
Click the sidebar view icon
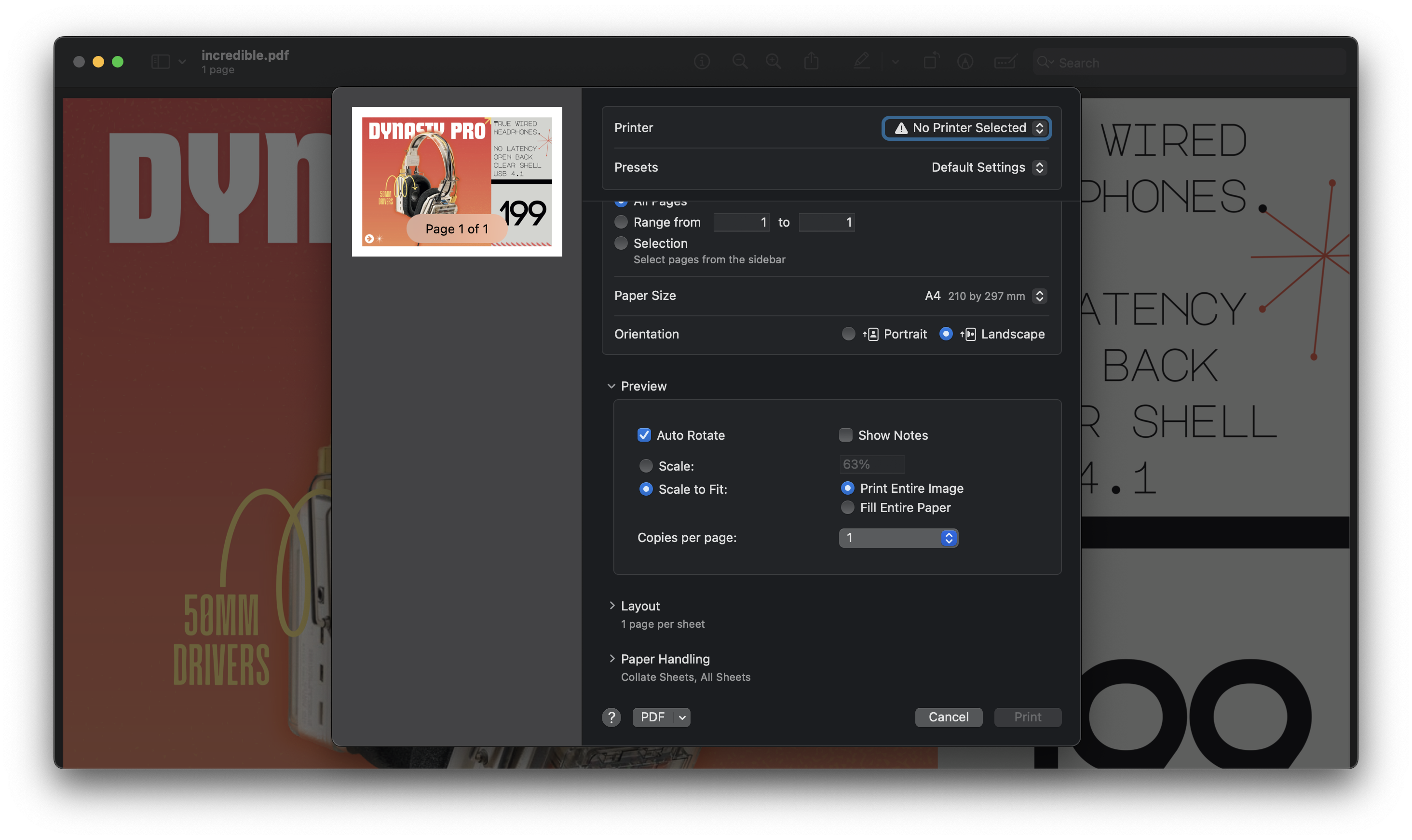point(161,61)
